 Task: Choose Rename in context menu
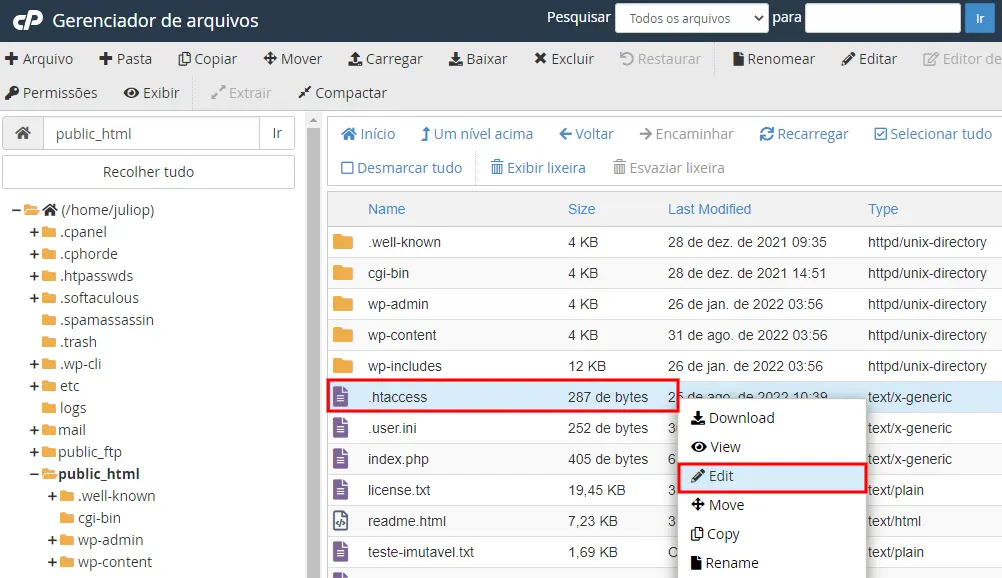coord(772,563)
